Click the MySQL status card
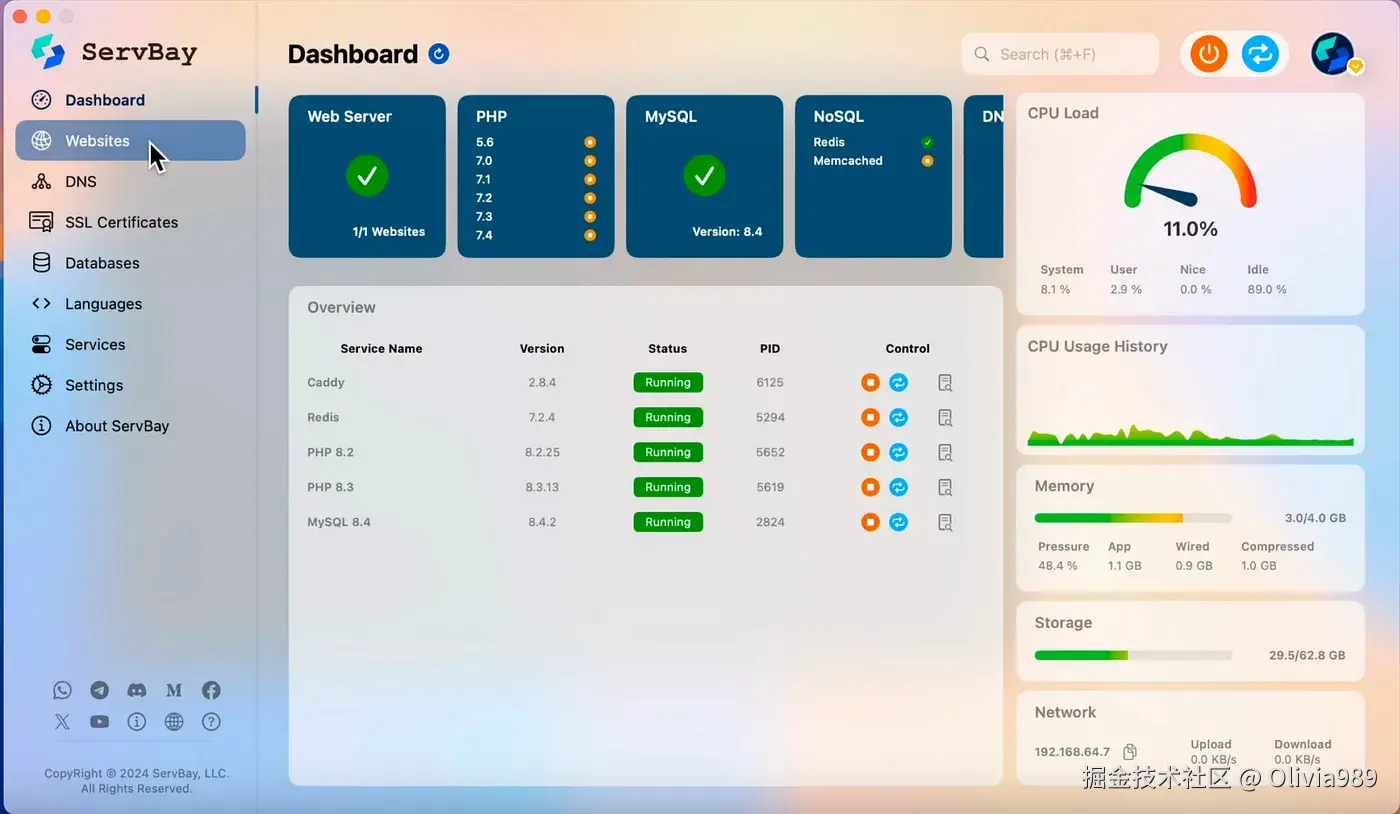The image size is (1400, 814). coord(704,176)
